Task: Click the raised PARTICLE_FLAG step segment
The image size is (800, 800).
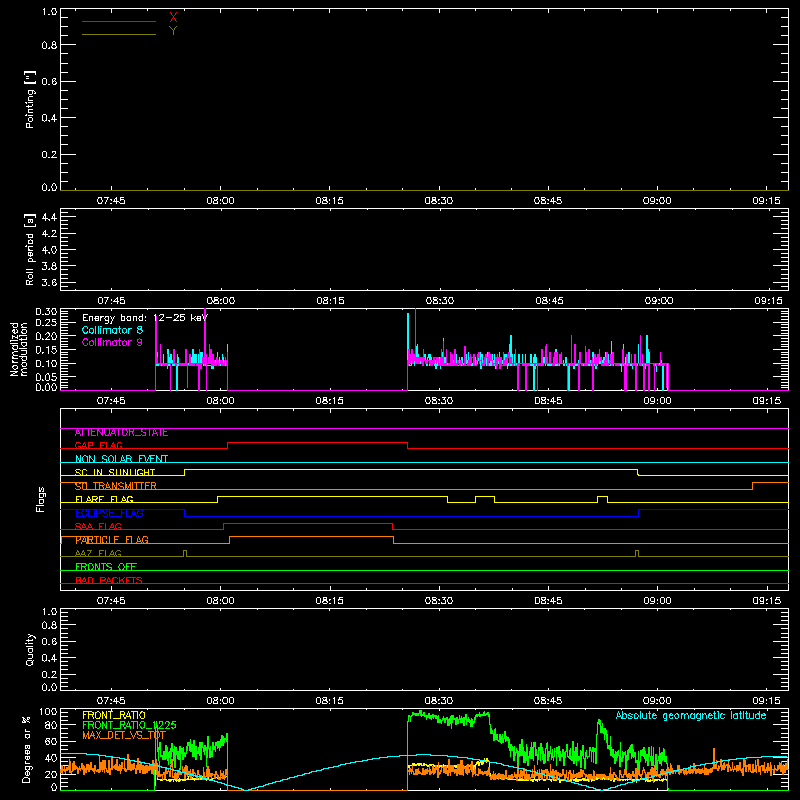Action: tap(312, 537)
